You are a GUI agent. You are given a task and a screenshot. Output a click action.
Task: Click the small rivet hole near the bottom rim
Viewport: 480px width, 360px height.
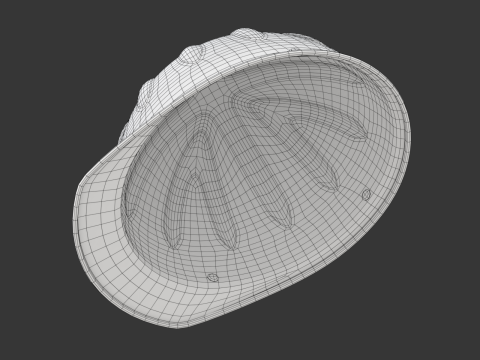tap(212, 277)
